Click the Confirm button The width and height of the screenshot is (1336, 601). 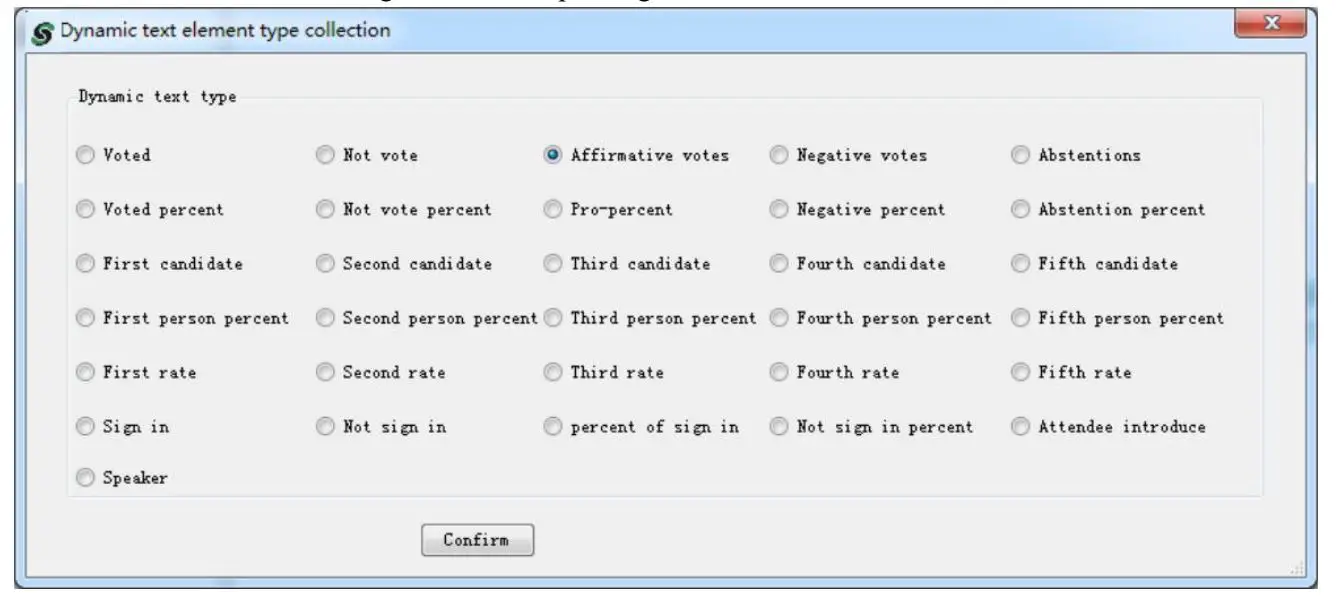pyautogui.click(x=477, y=540)
